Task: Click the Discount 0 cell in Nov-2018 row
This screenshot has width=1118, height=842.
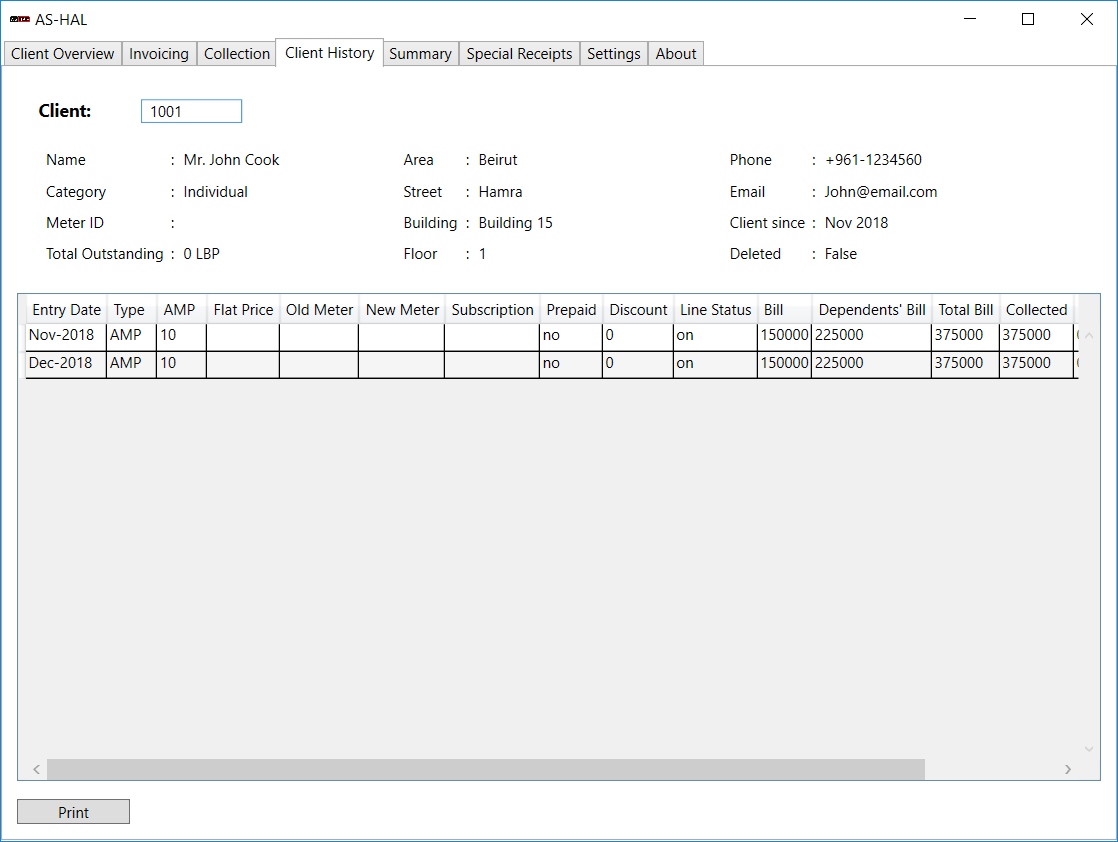Action: pos(638,335)
